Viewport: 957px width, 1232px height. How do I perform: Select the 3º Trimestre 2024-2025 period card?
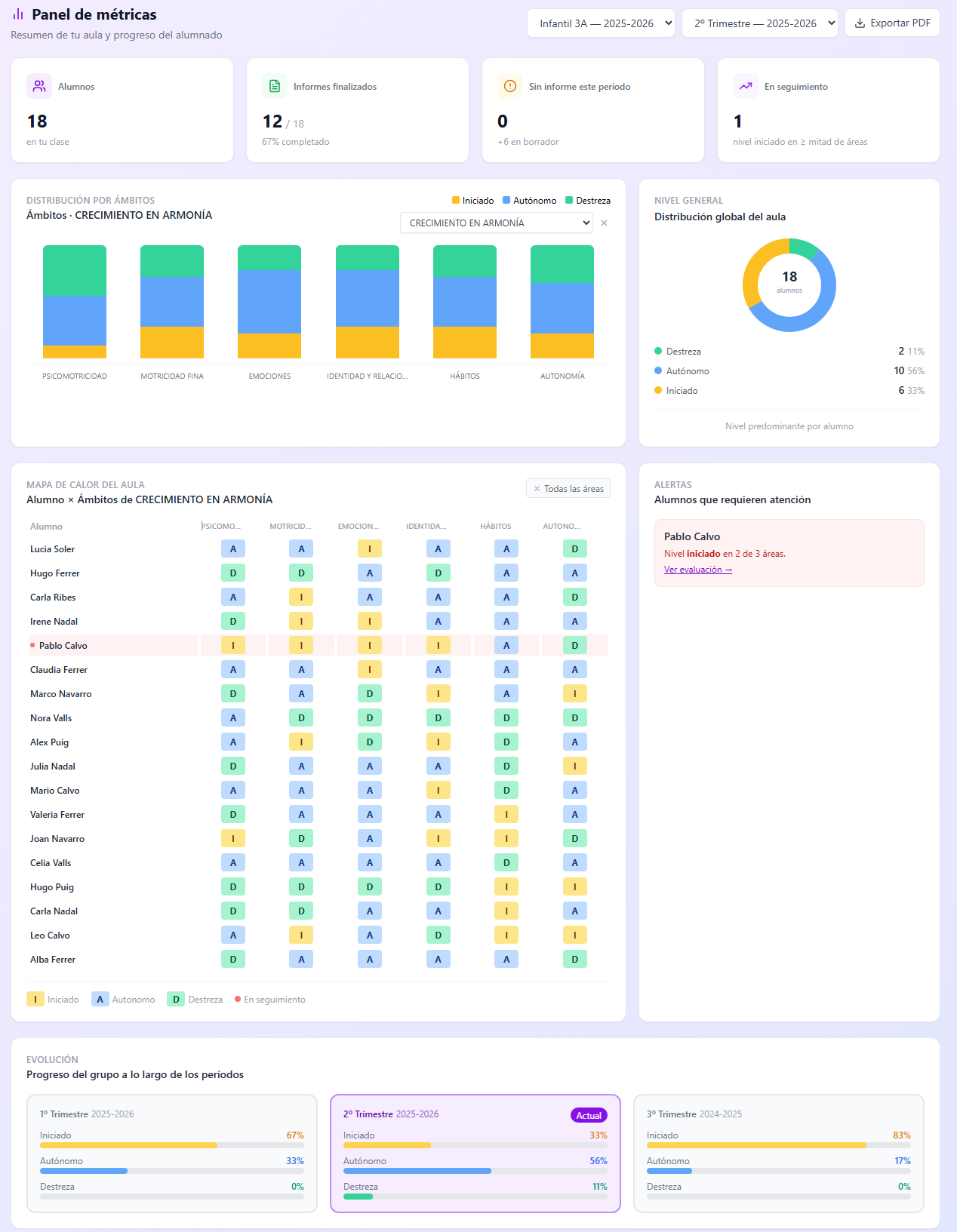tap(778, 1153)
